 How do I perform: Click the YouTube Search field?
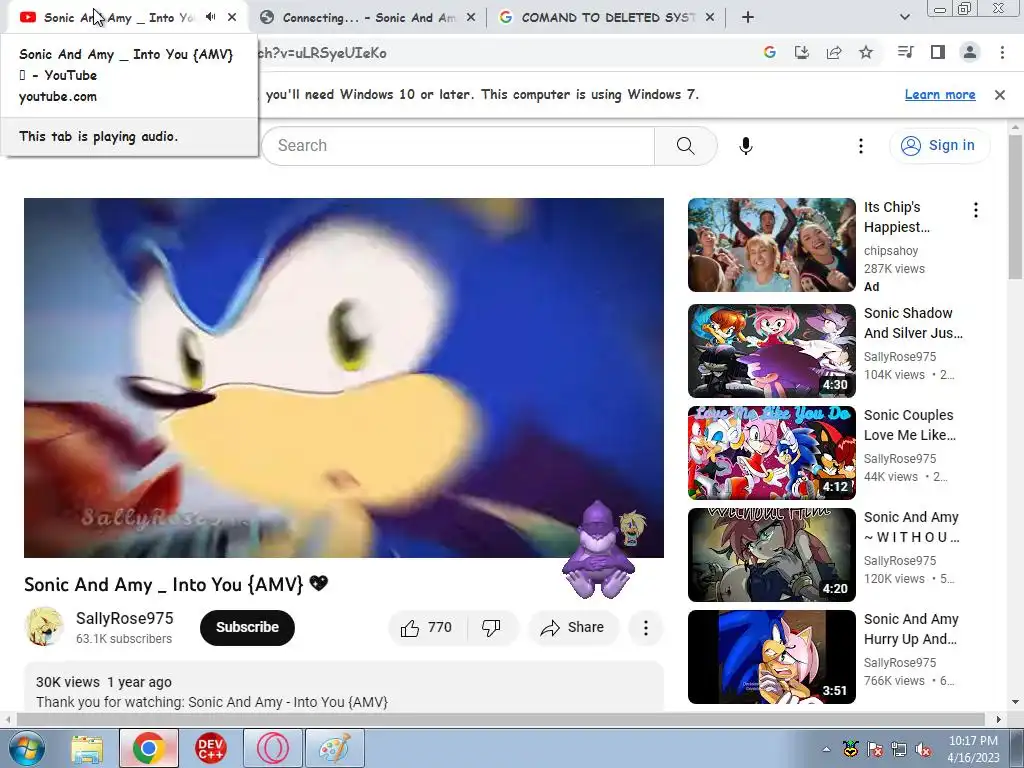(x=457, y=146)
